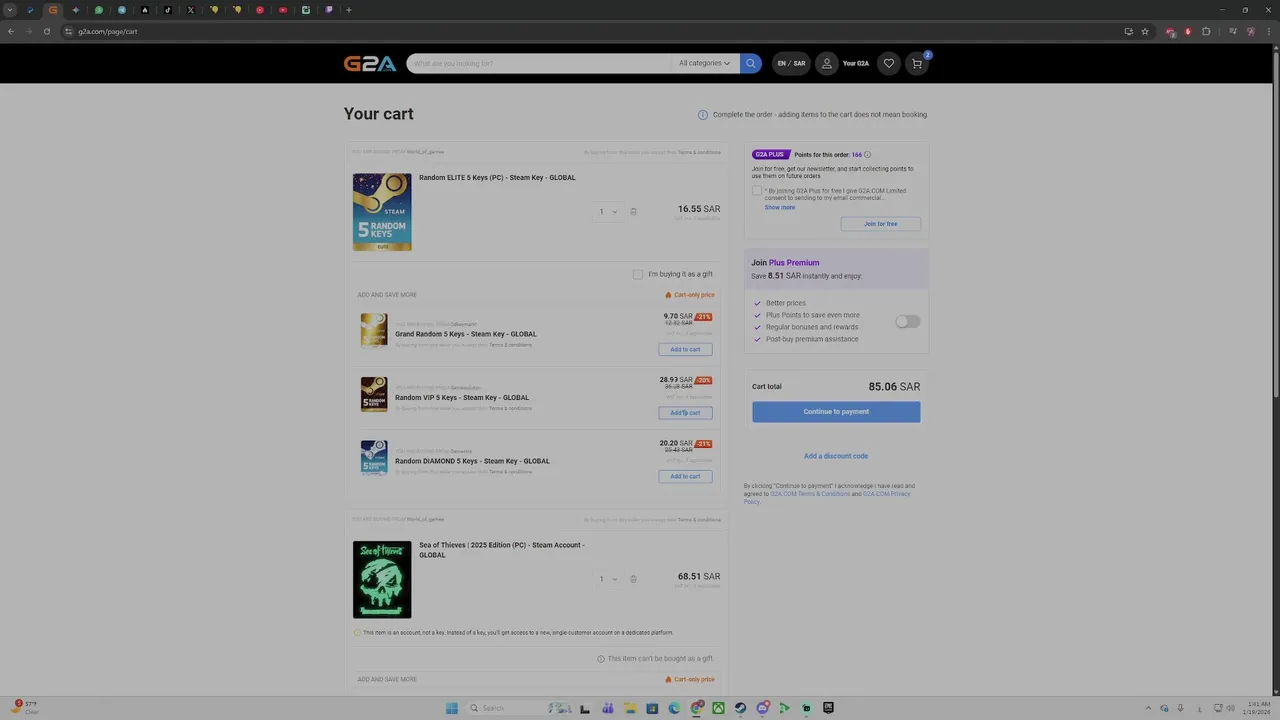Click the Sea of Thieves 2025 Edition title

point(501,550)
